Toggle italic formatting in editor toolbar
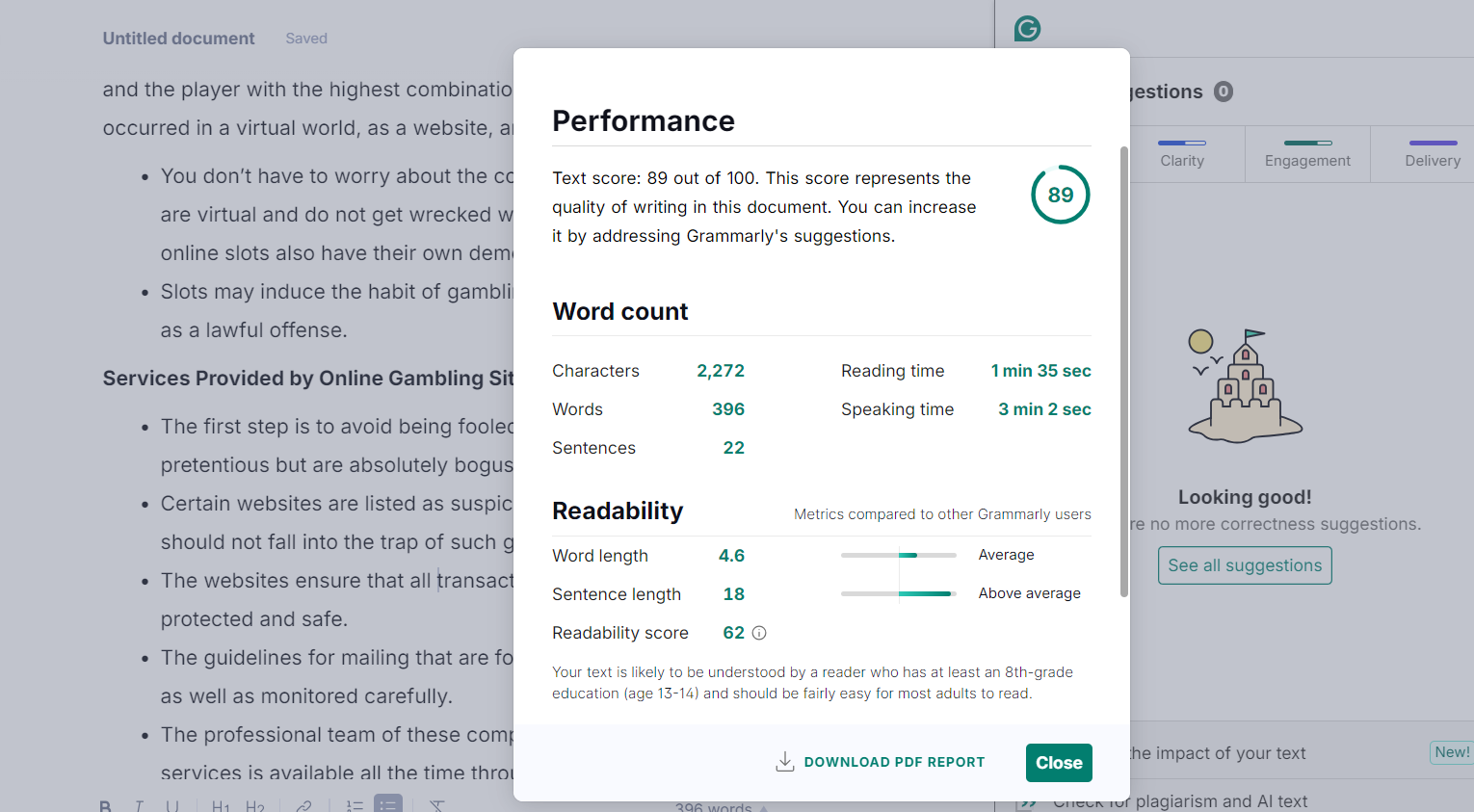1474x812 pixels. coord(139,806)
